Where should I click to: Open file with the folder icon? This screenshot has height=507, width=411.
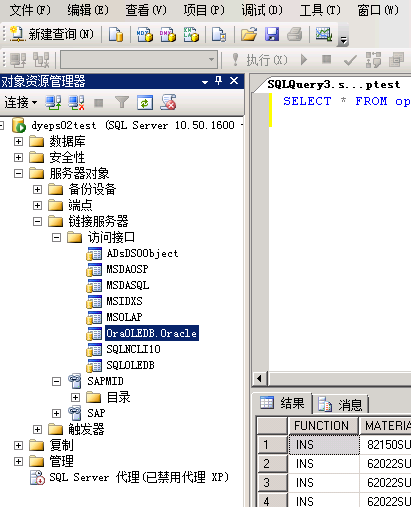coord(249,34)
